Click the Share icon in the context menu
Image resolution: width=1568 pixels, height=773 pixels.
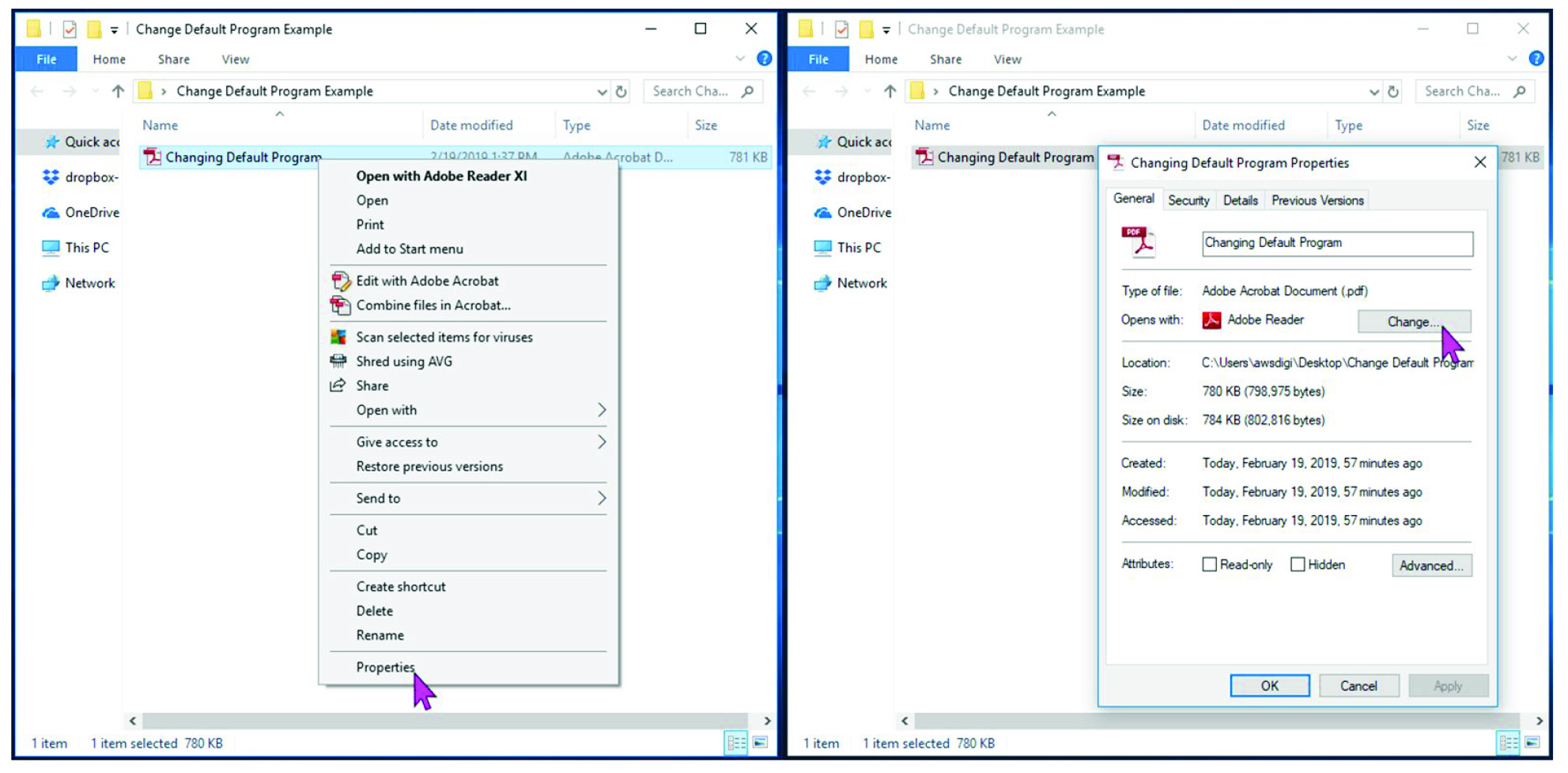click(338, 385)
